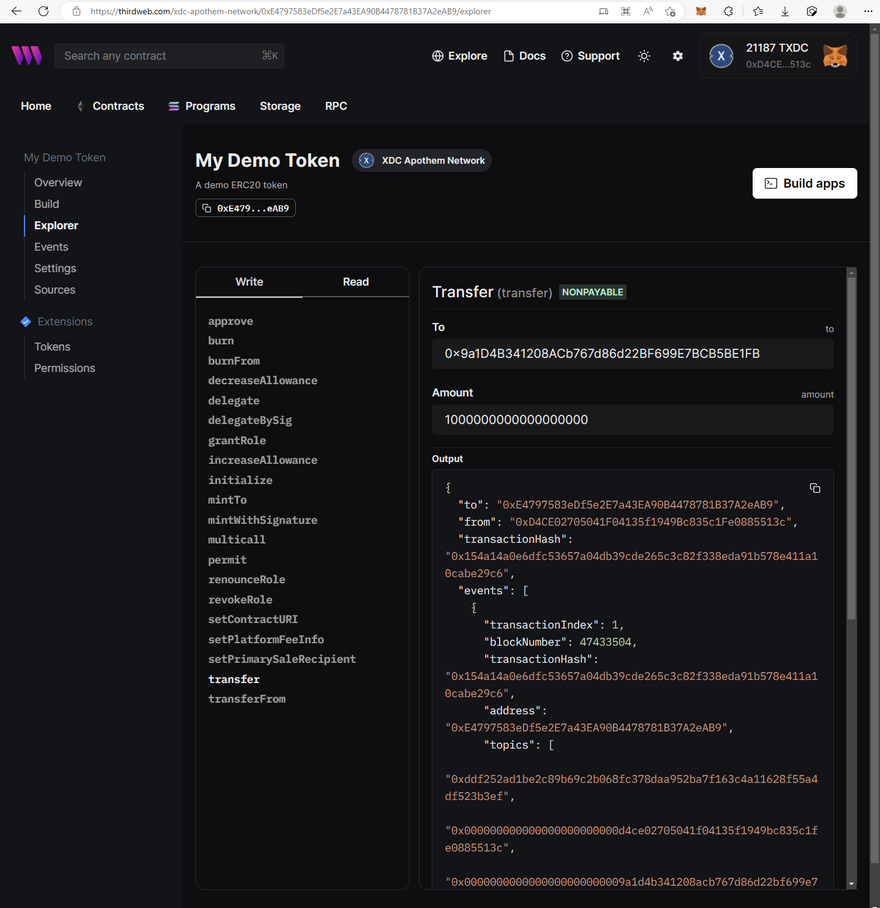The width and height of the screenshot is (880, 908).
Task: Open the XDC Apothem Network chain badge
Action: coord(422,160)
